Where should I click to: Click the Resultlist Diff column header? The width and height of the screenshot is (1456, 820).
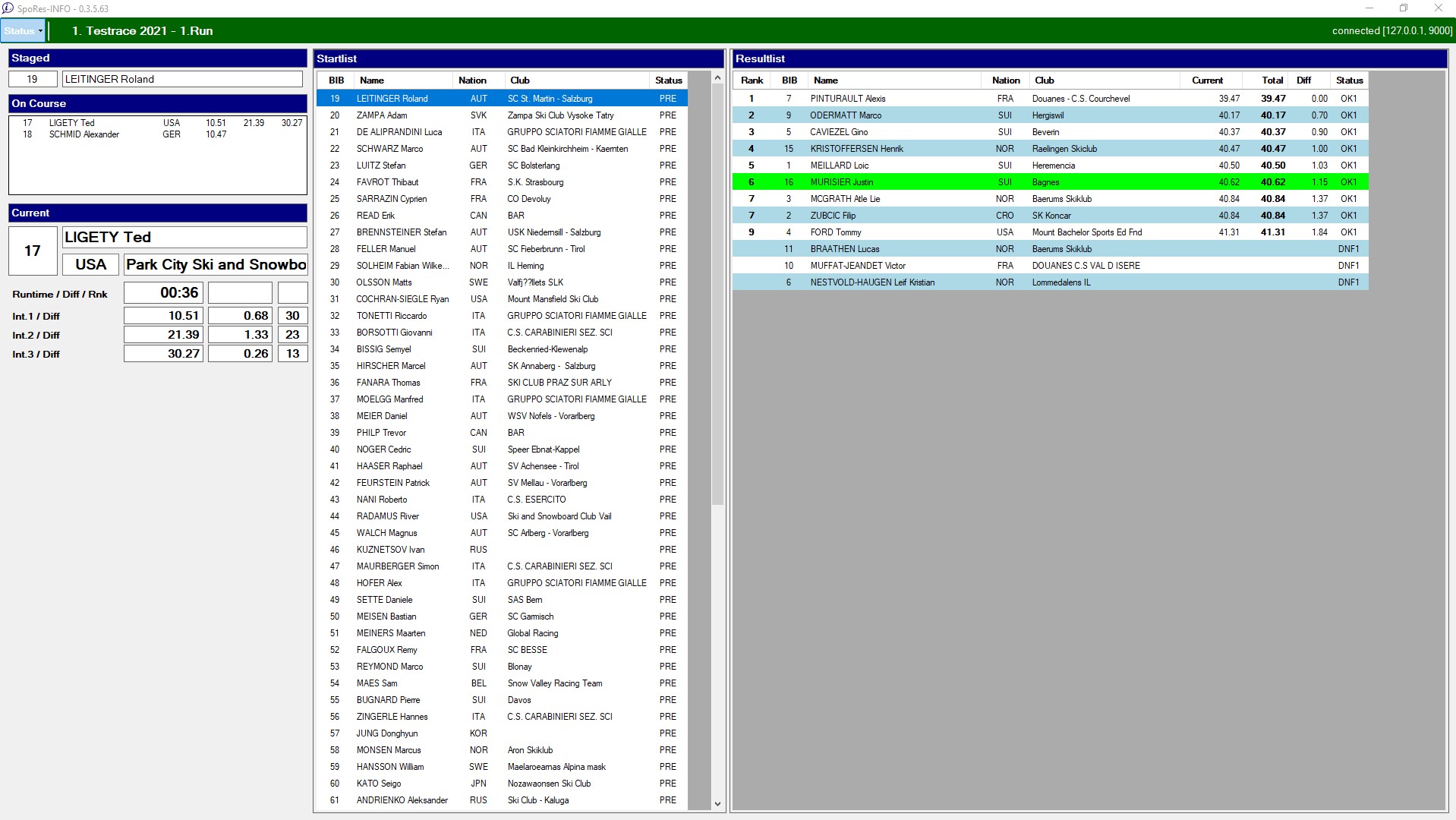1309,80
